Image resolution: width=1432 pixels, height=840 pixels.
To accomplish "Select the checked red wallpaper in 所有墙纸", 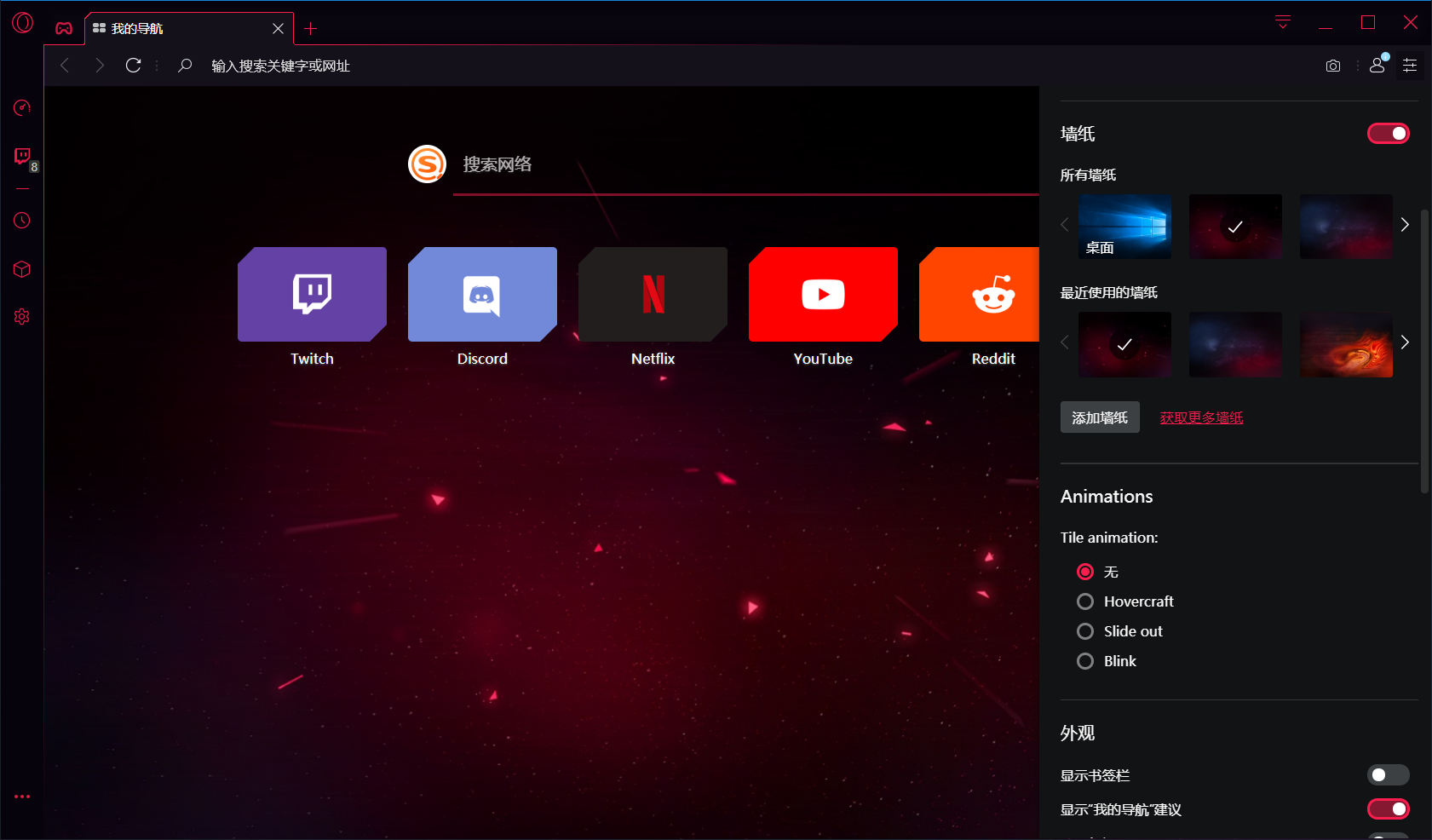I will (x=1235, y=227).
